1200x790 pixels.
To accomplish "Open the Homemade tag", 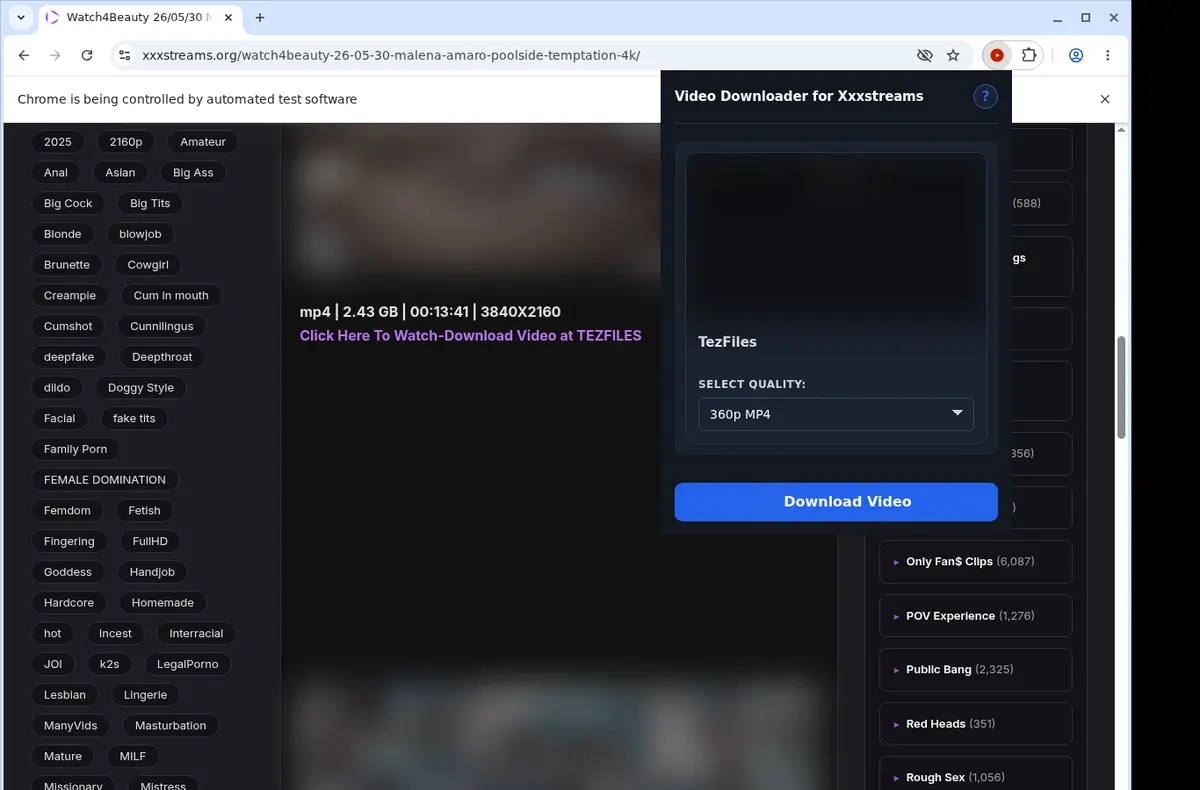I will [x=163, y=603].
